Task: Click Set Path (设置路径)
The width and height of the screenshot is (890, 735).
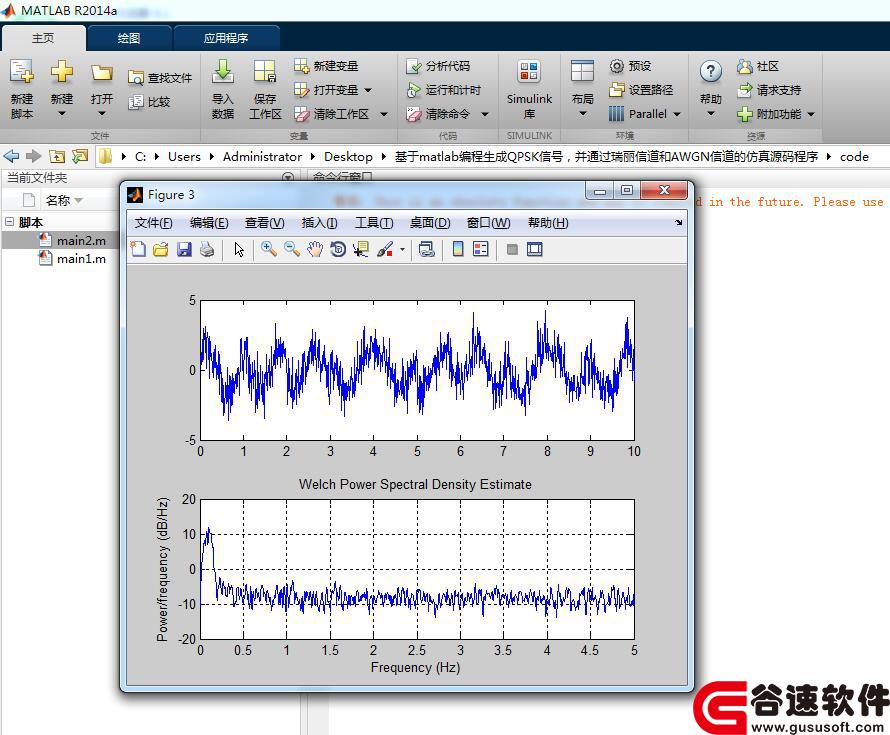Action: coord(641,90)
